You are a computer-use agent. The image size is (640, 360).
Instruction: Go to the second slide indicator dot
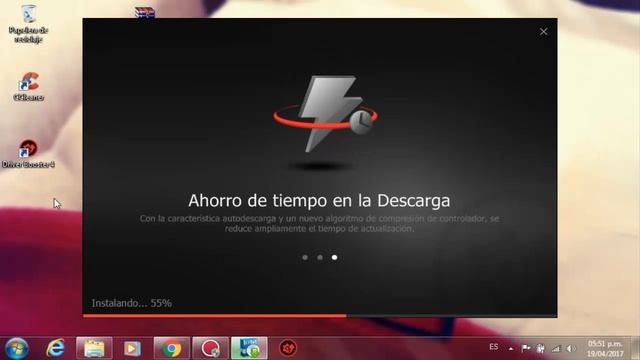320,258
